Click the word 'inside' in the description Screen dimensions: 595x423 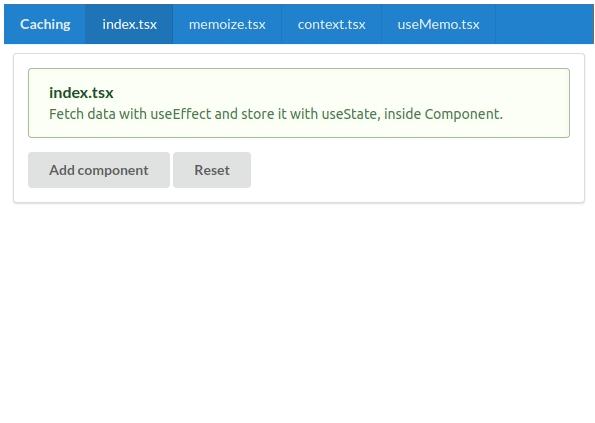point(402,114)
